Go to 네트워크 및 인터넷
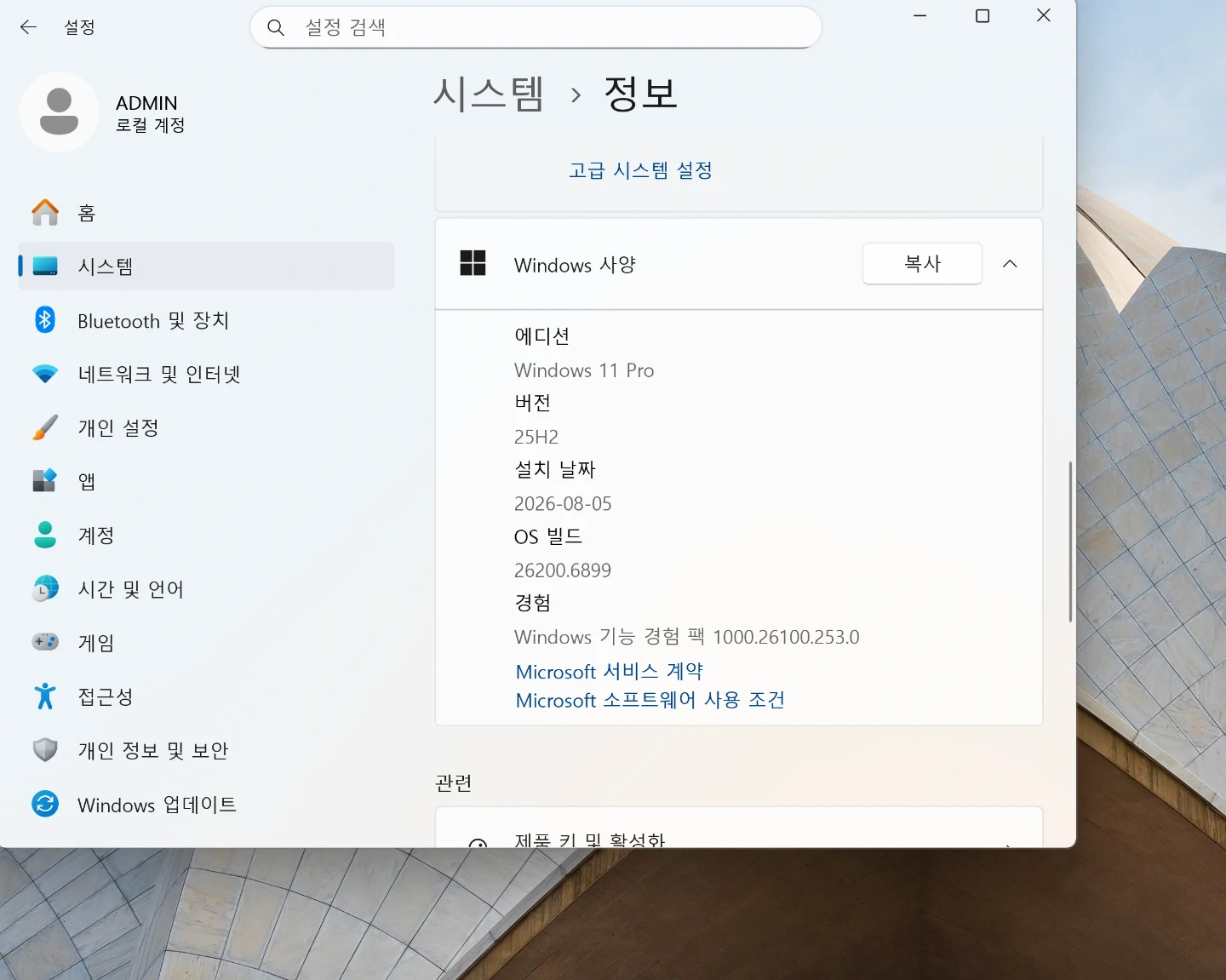 [206, 374]
